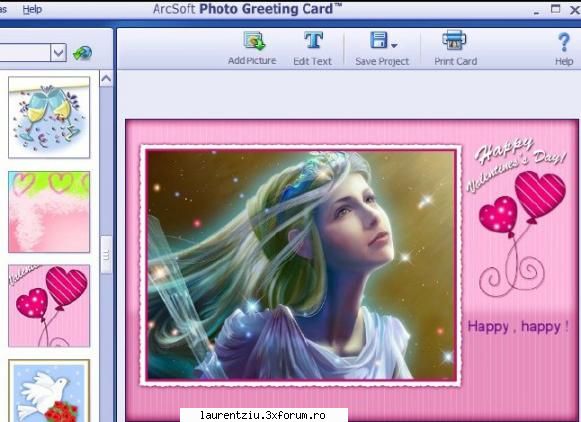Click the "Happy , happy !" card text
This screenshot has height=422, width=581.
click(518, 327)
